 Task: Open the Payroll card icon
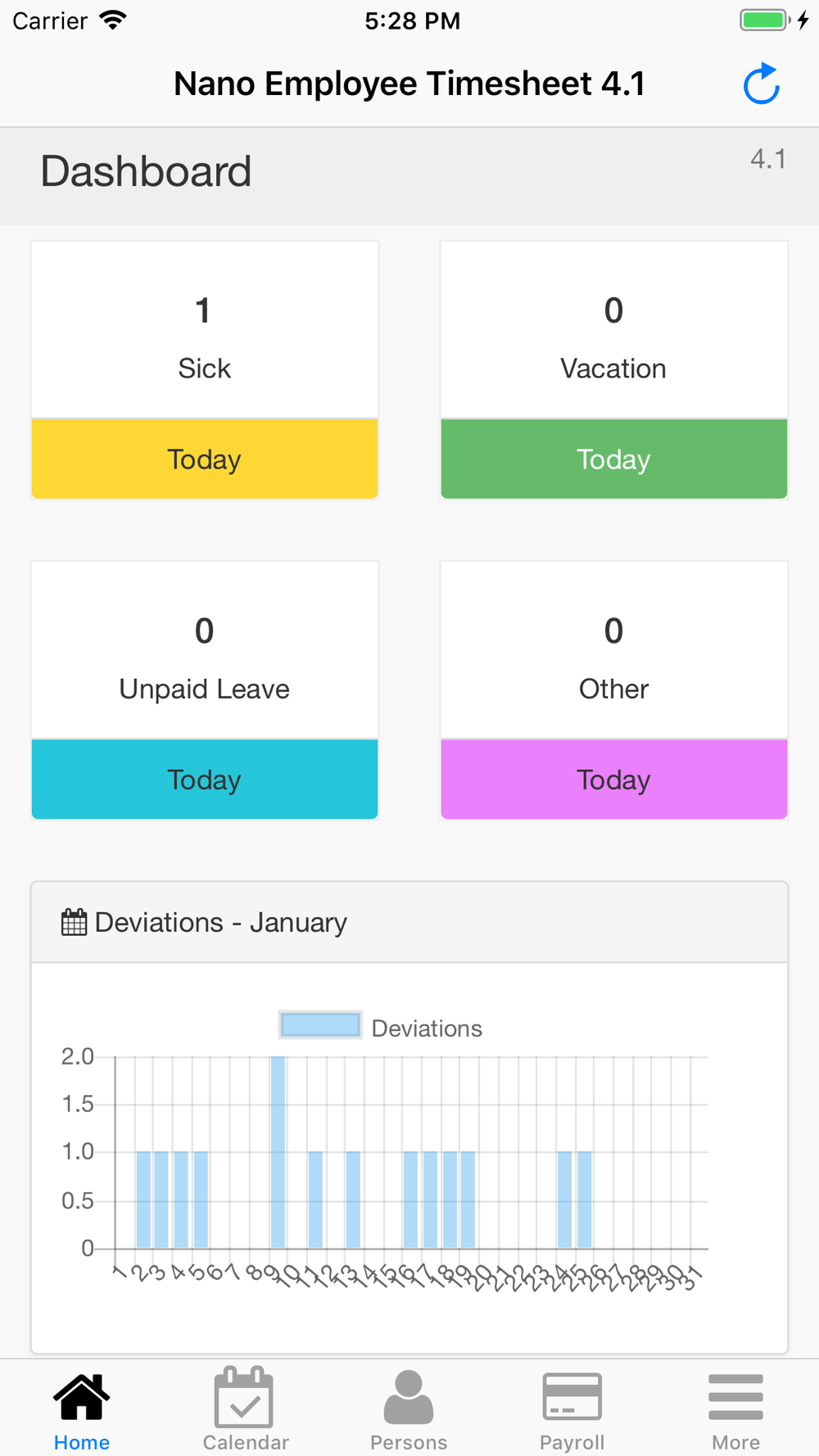coord(572,1396)
